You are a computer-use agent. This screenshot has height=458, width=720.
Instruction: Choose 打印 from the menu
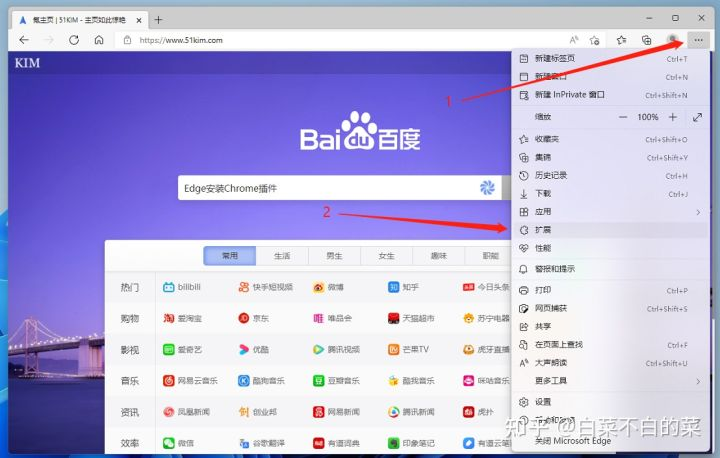click(x=610, y=290)
